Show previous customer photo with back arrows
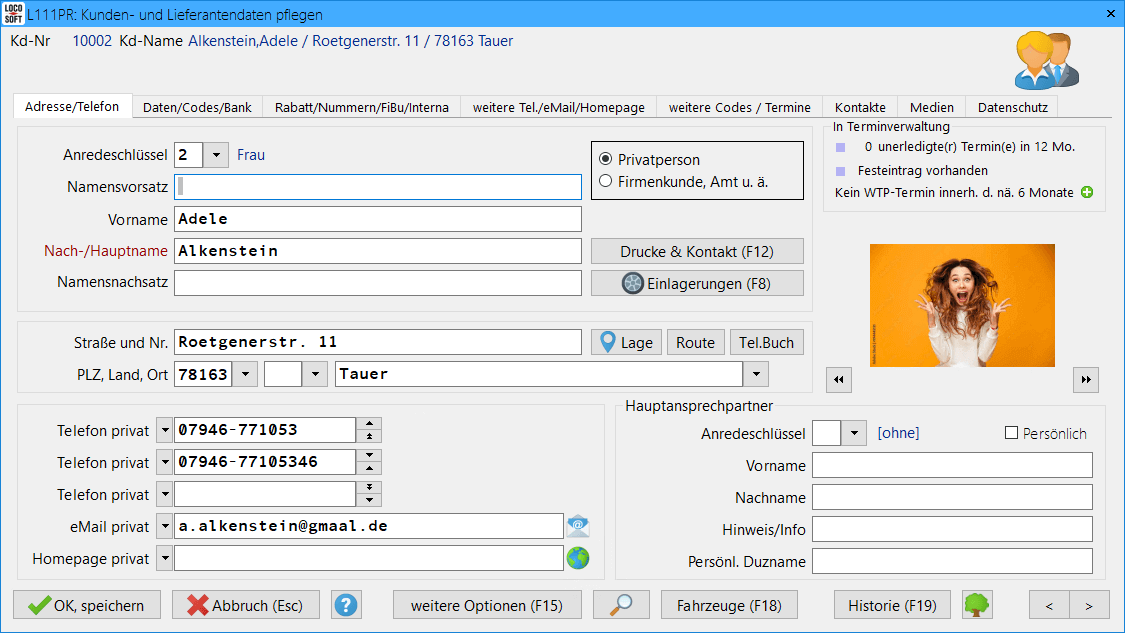This screenshot has width=1125, height=633. pos(840,380)
